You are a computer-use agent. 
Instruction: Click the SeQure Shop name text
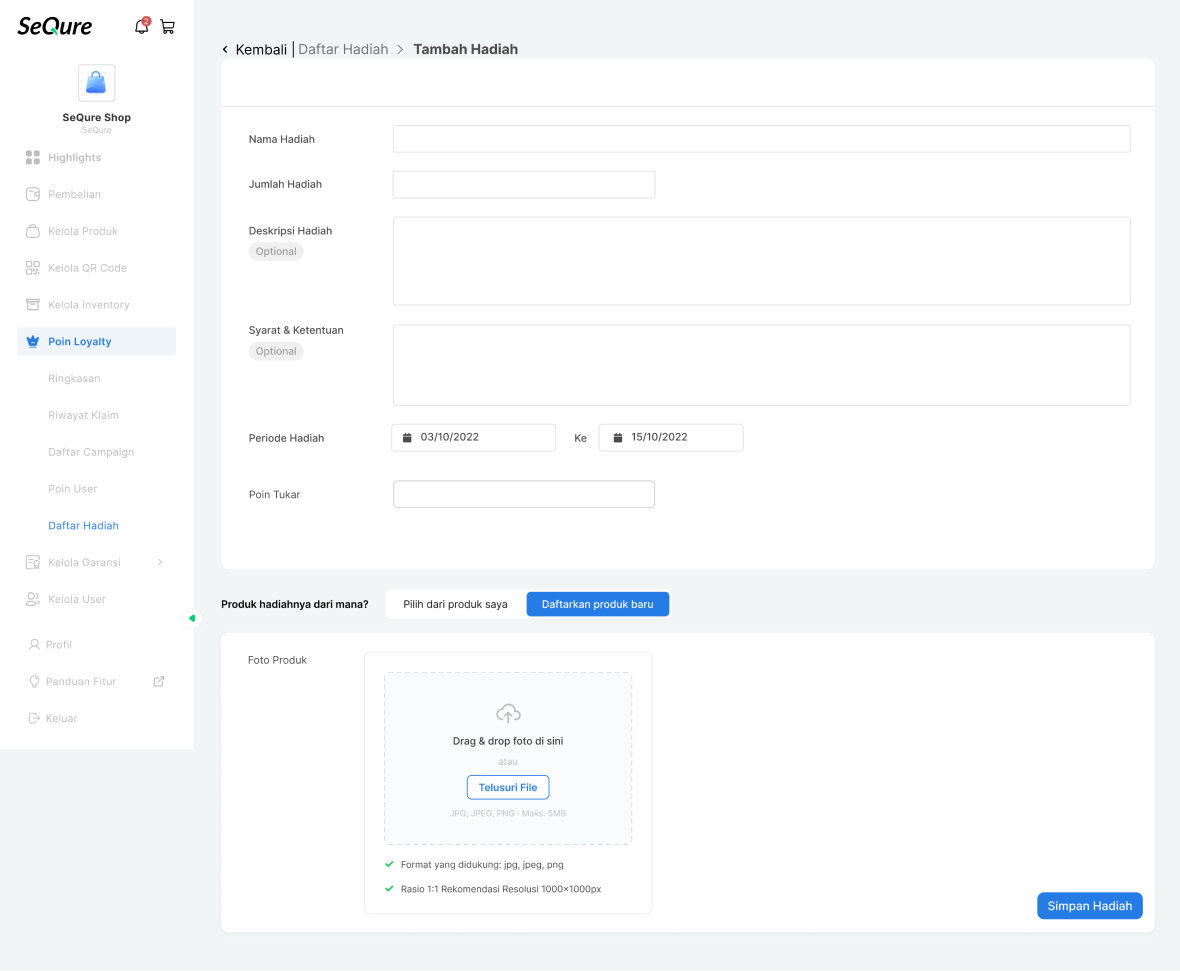click(x=96, y=117)
